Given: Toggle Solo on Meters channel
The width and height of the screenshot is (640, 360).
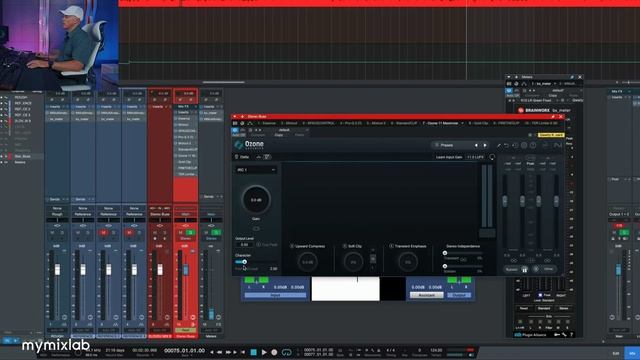Looking at the screenshot, I should point(216,233).
